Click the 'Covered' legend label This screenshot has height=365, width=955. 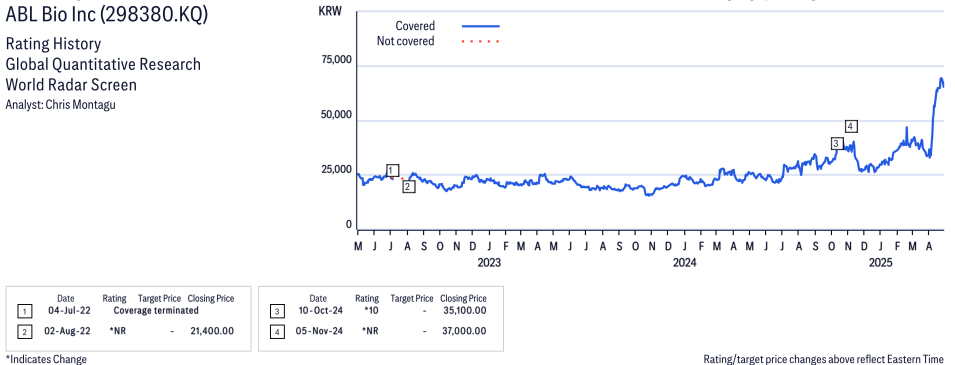(x=415, y=26)
